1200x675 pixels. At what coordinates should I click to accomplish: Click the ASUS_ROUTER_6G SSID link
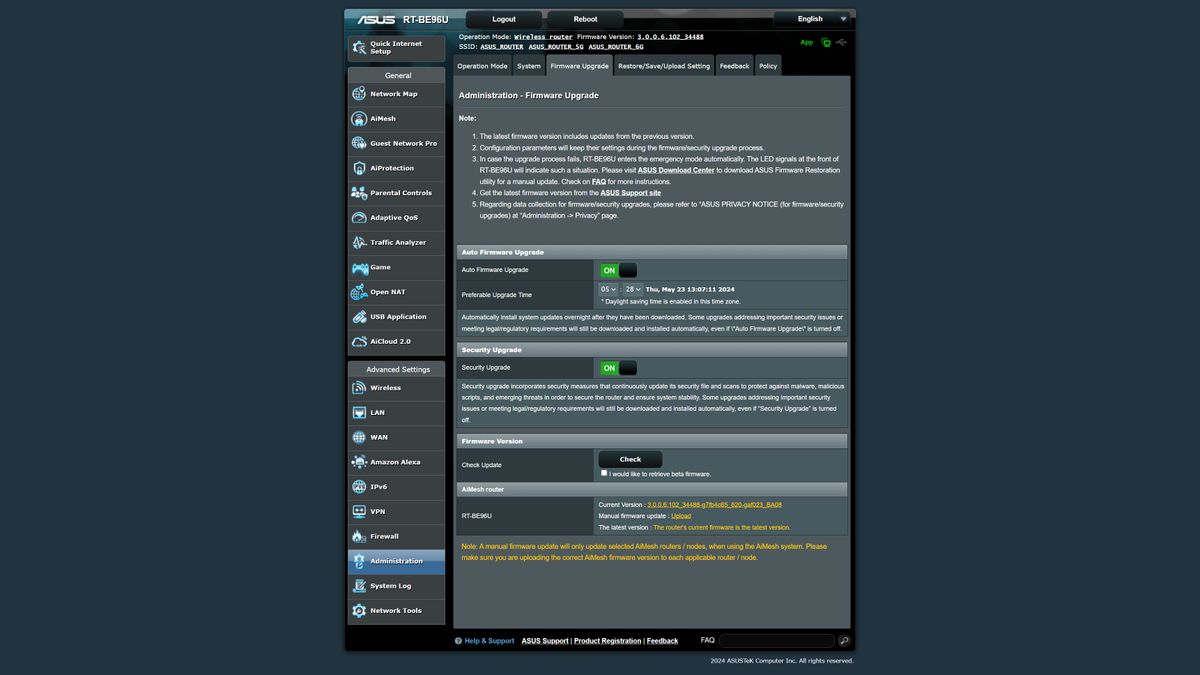(616, 46)
